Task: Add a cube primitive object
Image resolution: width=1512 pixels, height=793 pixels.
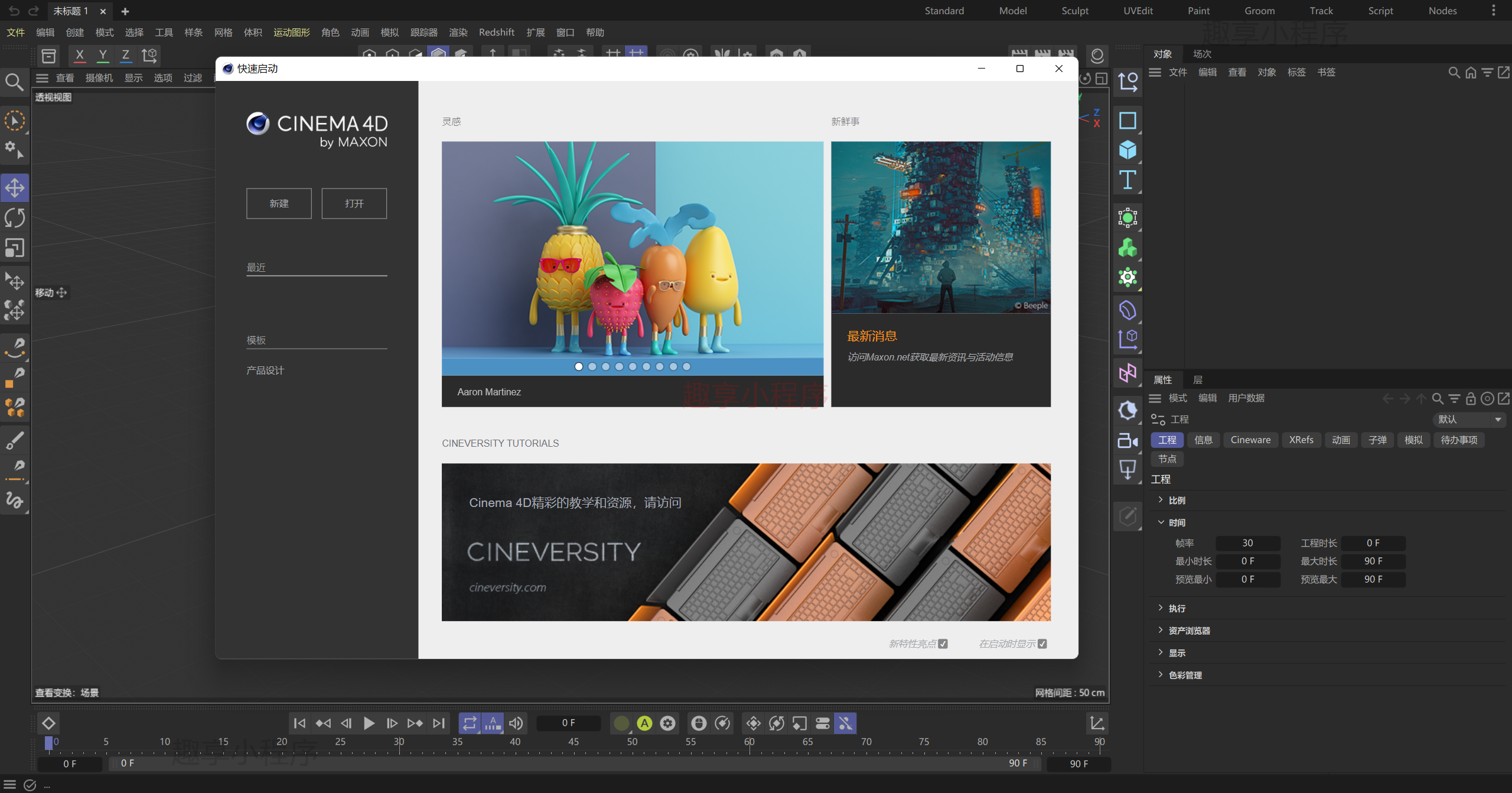Action: [x=1128, y=150]
